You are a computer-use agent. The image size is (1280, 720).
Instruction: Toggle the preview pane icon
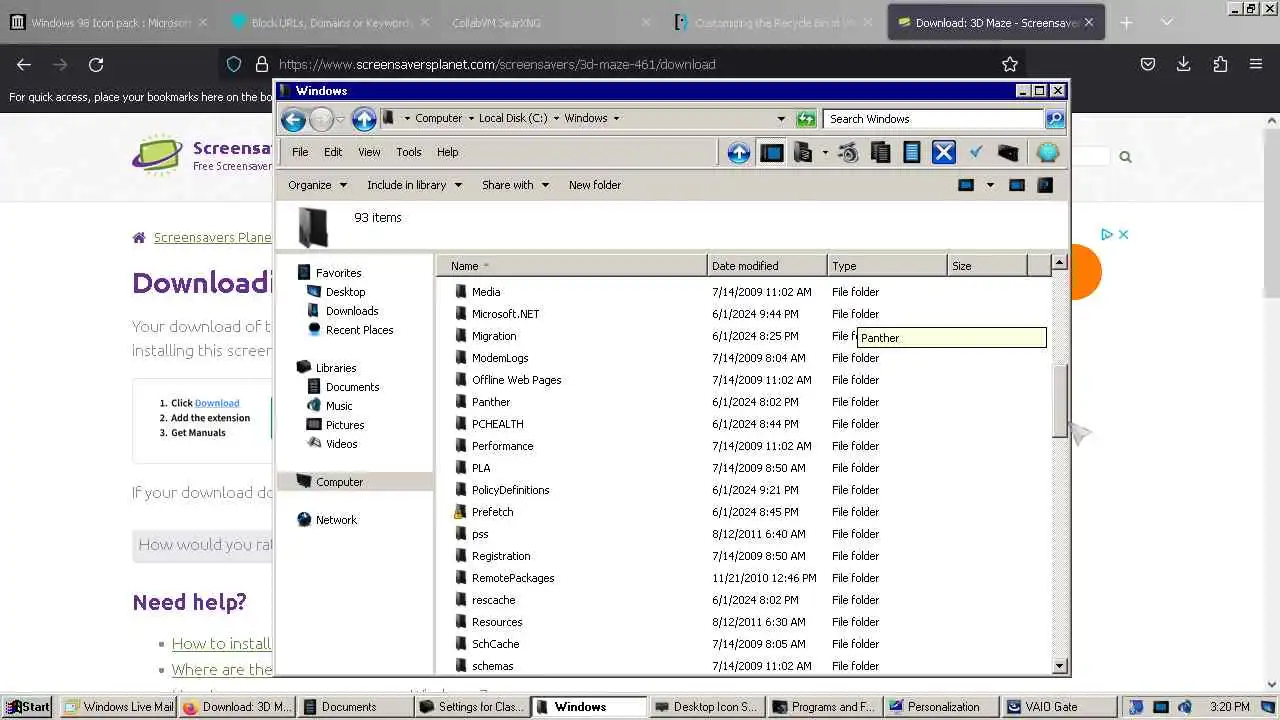(x=1017, y=185)
